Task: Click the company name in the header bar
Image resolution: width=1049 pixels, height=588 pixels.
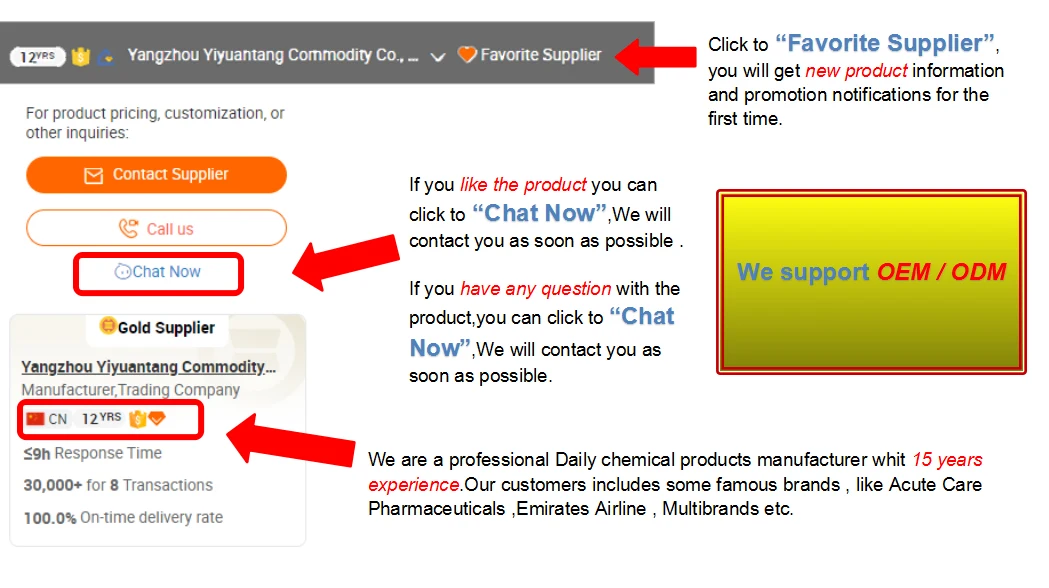Action: pyautogui.click(x=272, y=56)
